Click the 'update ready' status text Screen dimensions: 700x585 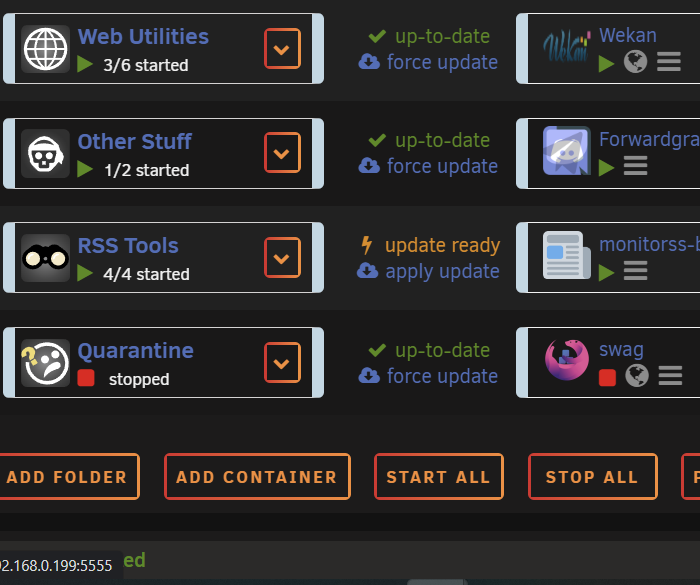[x=442, y=245]
